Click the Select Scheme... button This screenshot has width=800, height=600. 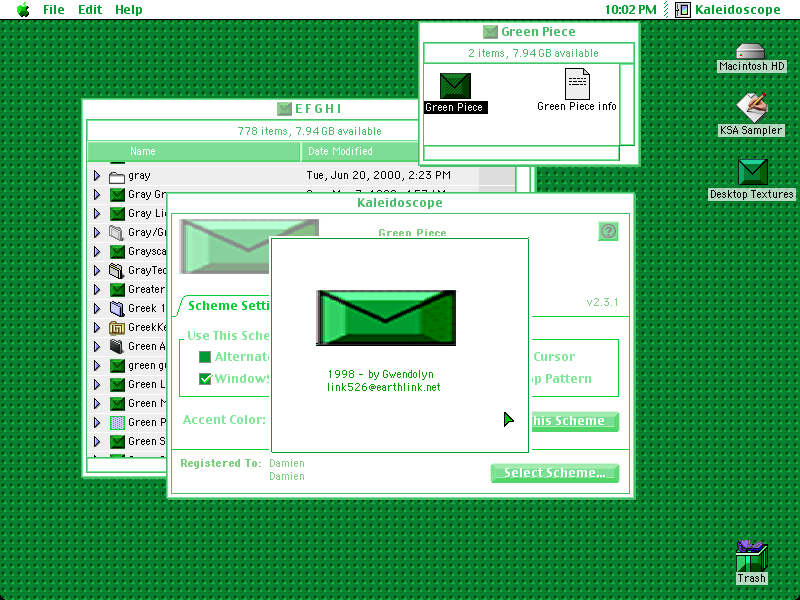click(555, 473)
